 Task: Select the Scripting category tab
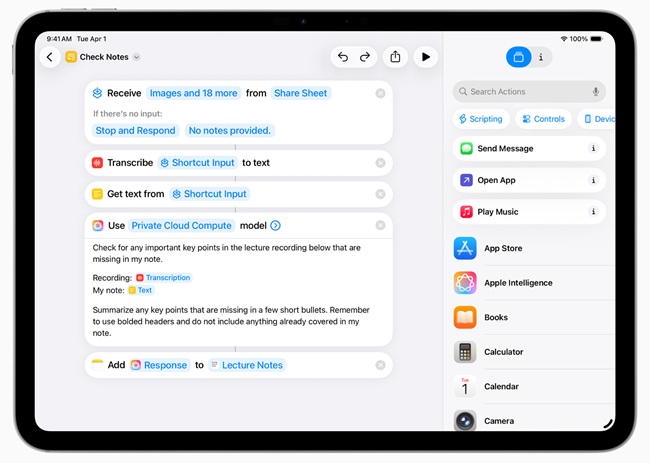coord(480,119)
